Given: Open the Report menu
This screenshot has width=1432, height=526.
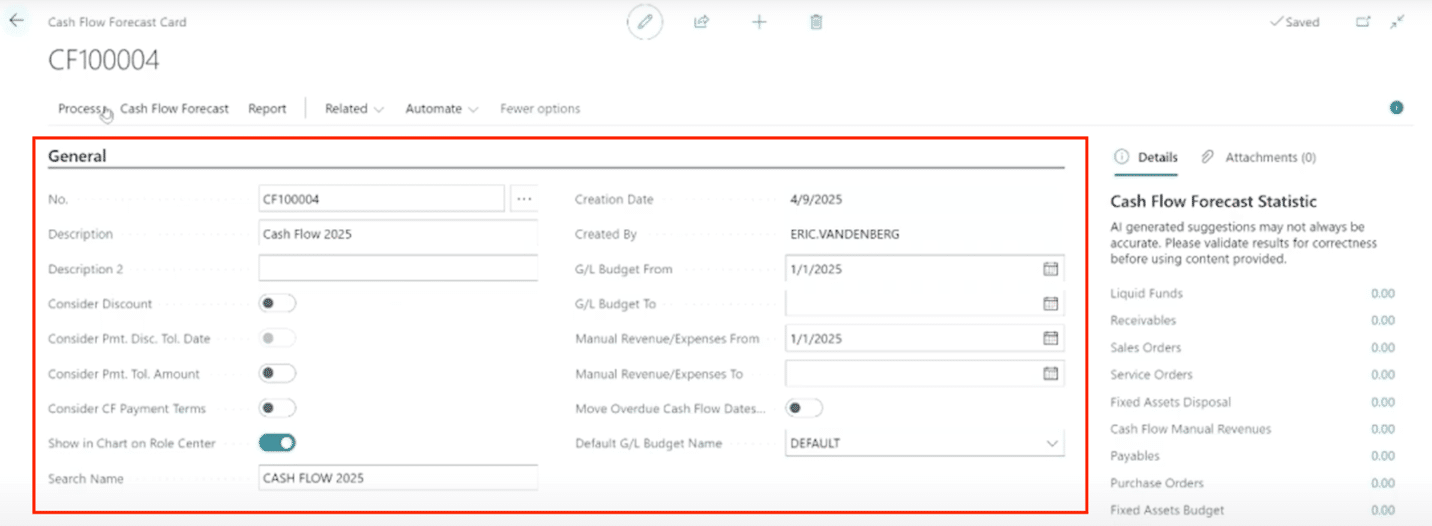Looking at the screenshot, I should pos(267,109).
